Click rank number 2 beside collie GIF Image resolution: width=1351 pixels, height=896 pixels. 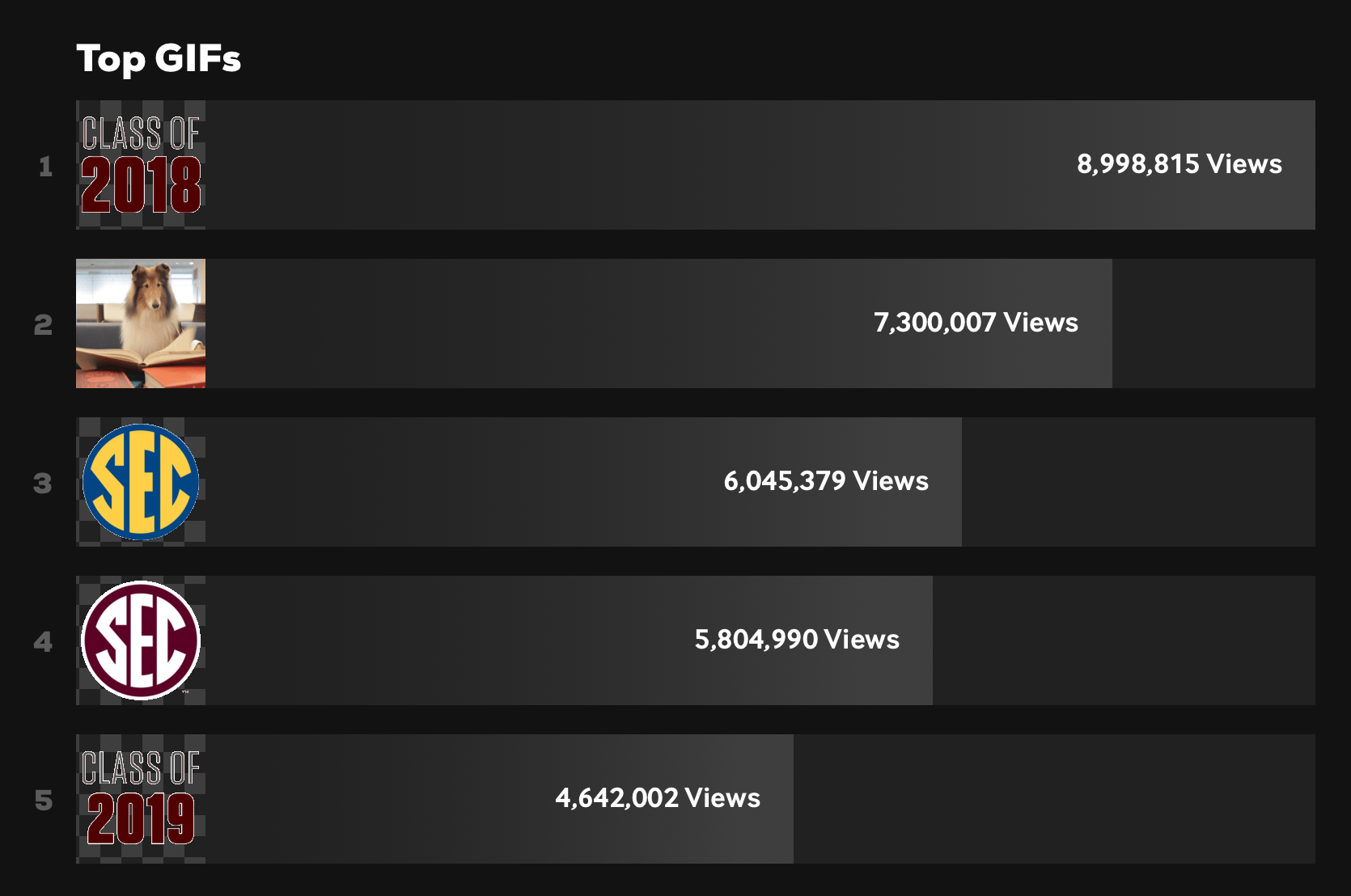pyautogui.click(x=43, y=325)
